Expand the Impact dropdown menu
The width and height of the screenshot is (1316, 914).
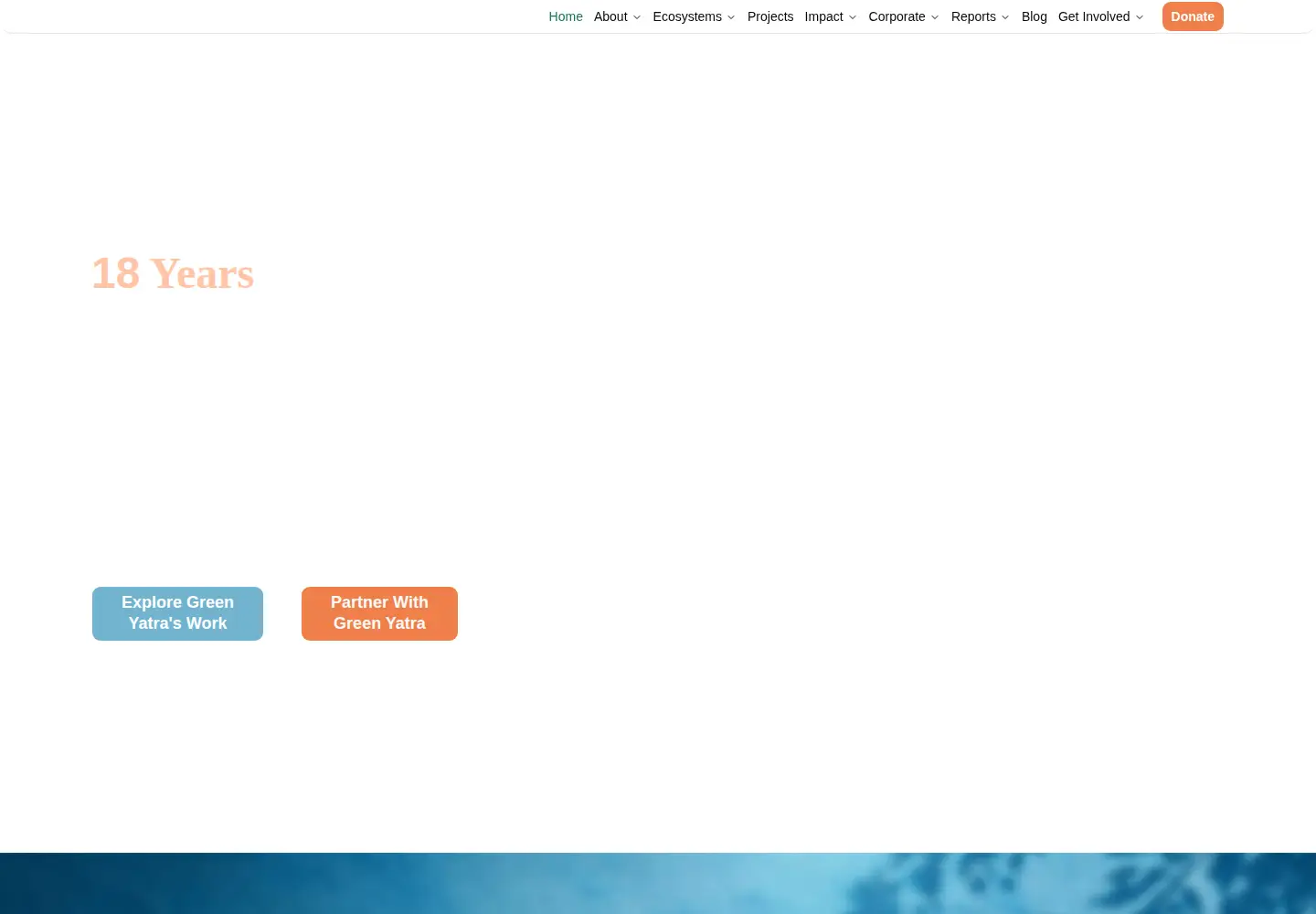tap(831, 16)
